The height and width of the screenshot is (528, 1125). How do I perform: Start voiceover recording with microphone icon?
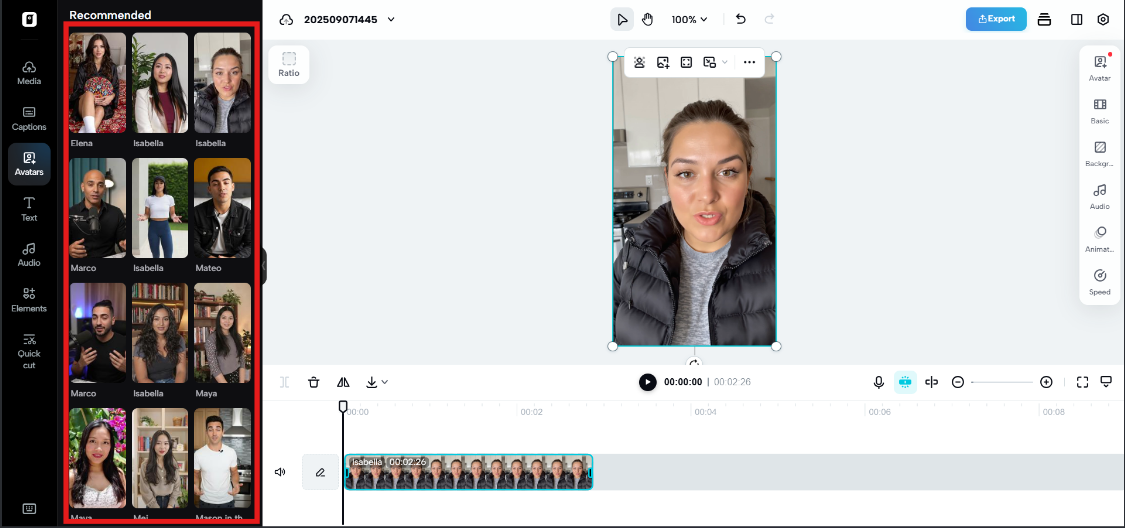[879, 382]
